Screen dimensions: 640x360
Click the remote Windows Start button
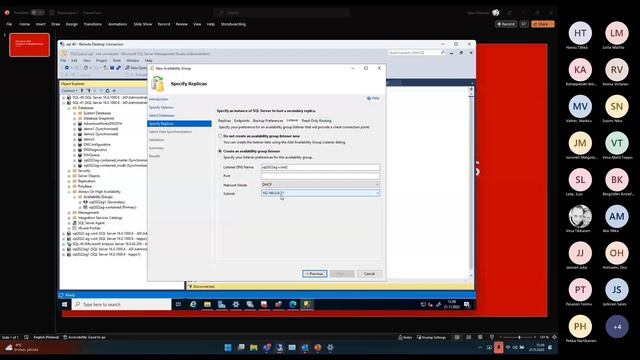pyautogui.click(x=64, y=304)
